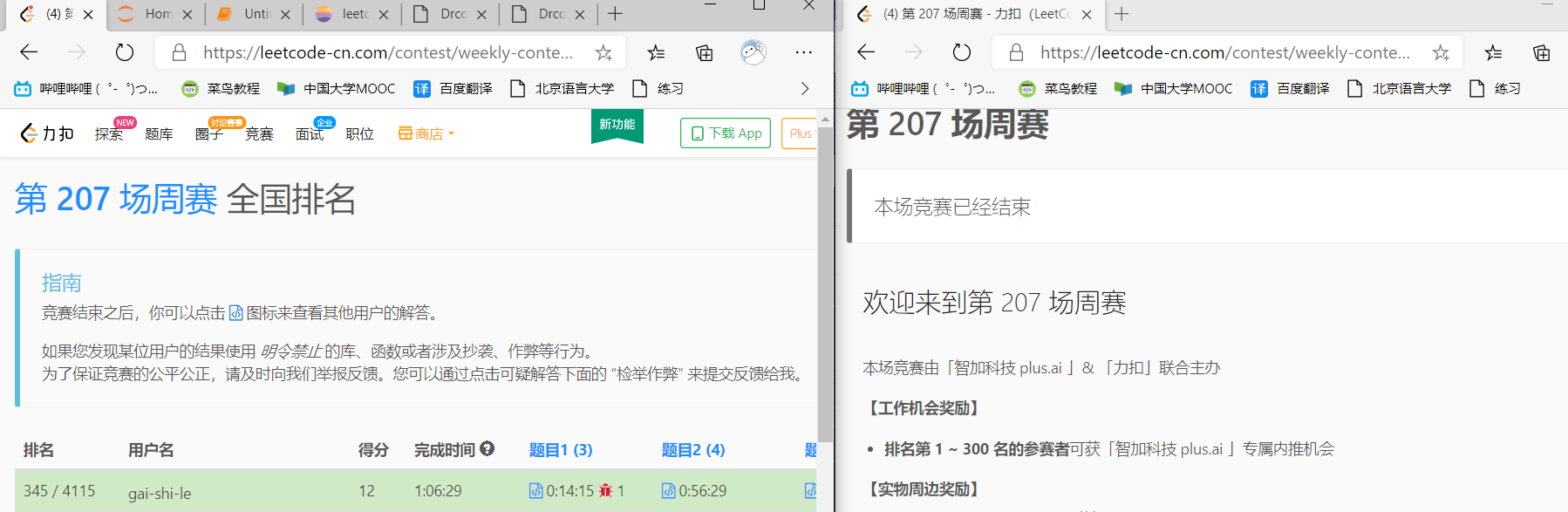Open the 职位 menu item
The width and height of the screenshot is (1568, 512).
(x=359, y=133)
